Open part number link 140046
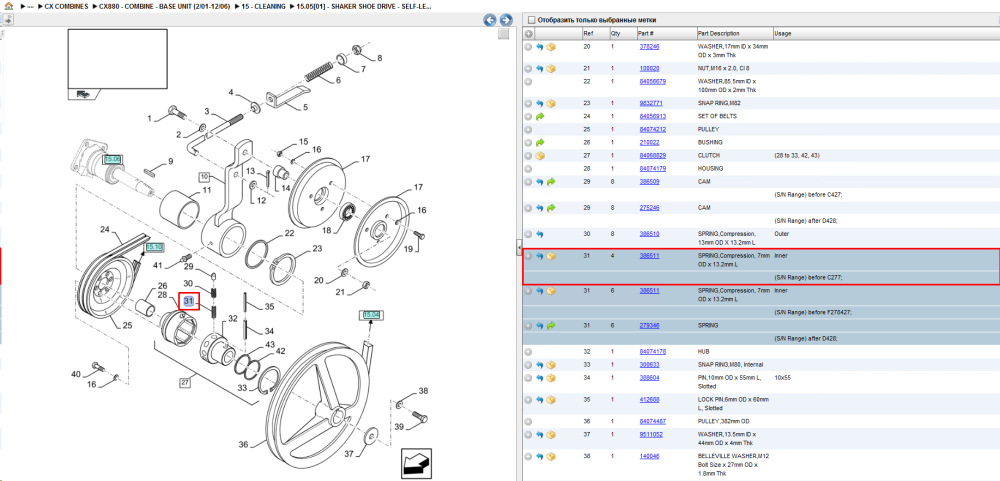Viewport: 1000px width, 481px height. [649, 457]
